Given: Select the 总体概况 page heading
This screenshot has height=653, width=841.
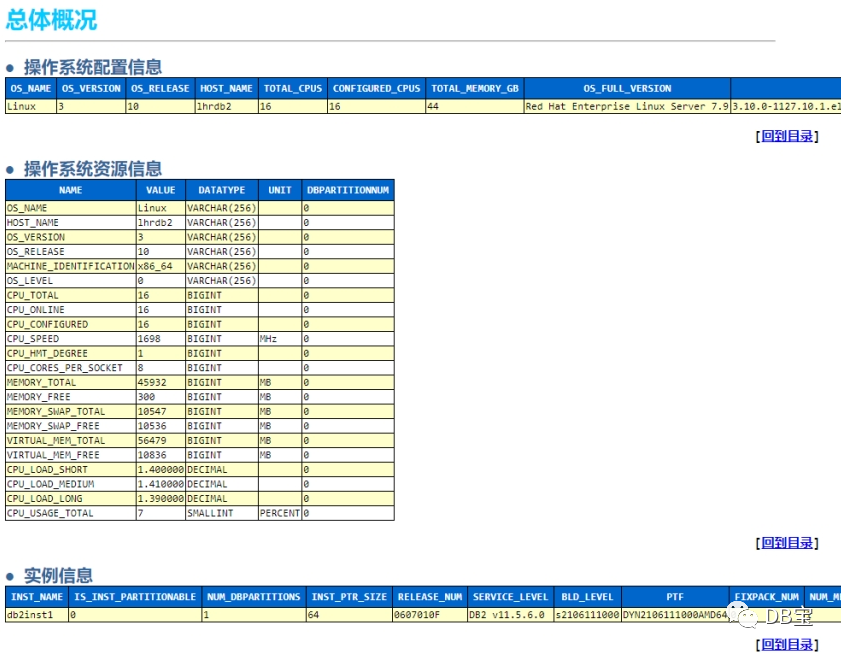Looking at the screenshot, I should 51,20.
